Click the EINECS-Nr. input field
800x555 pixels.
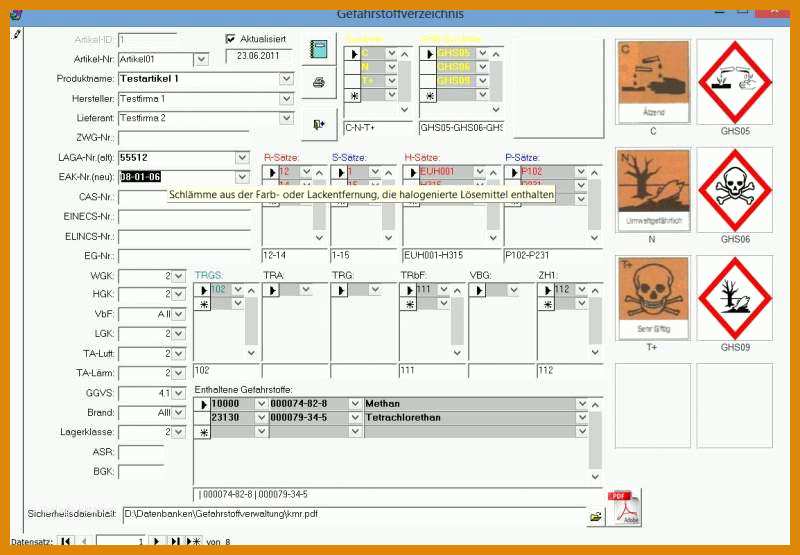pos(184,217)
